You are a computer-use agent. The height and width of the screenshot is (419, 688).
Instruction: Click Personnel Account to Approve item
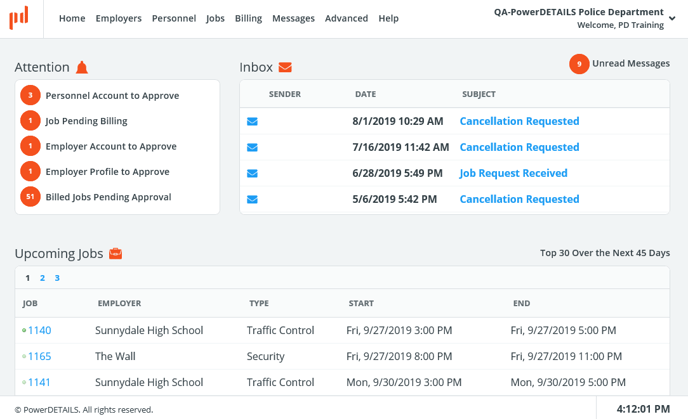pos(112,96)
